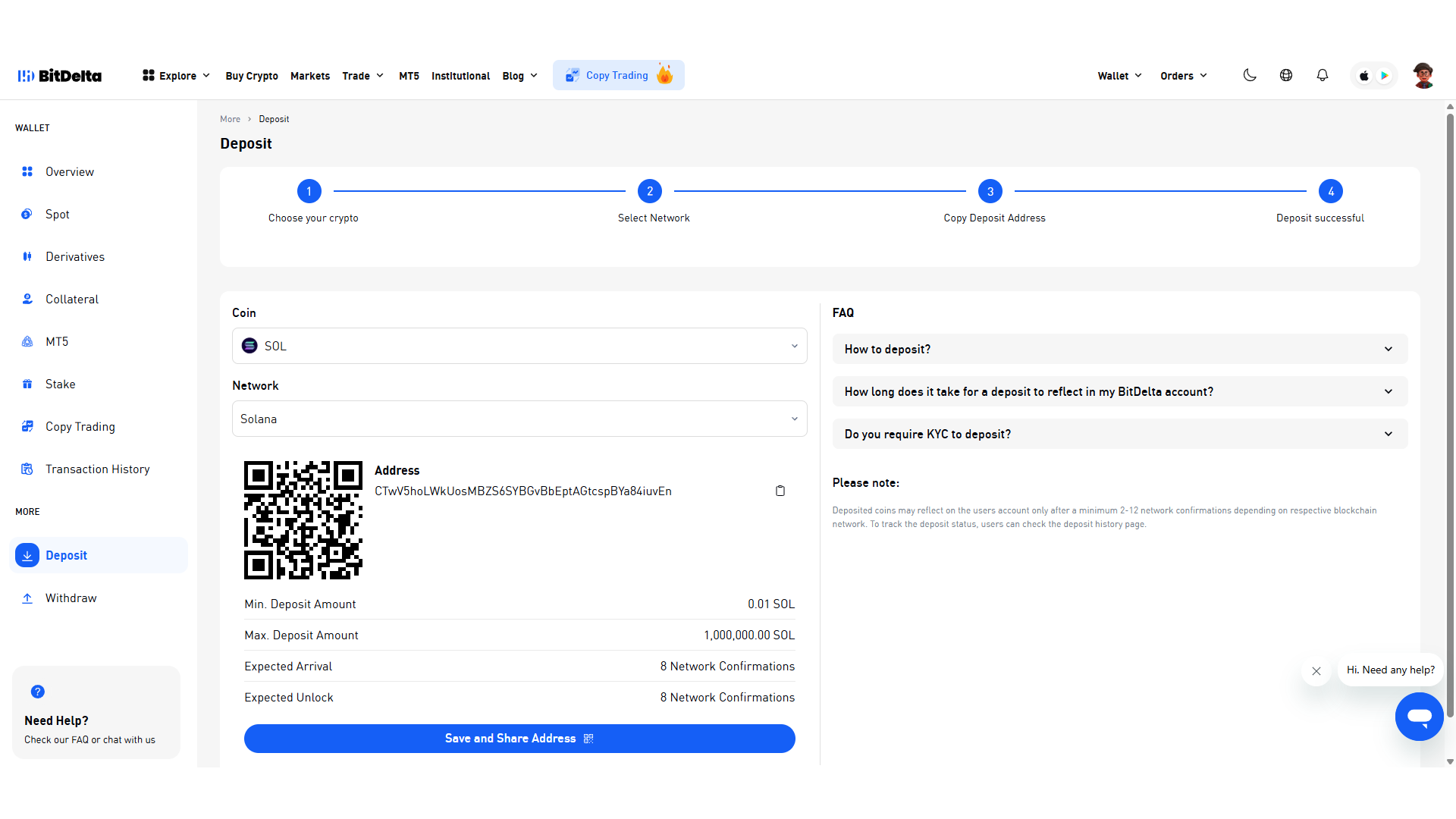Close the chat help bubble
The width and height of the screenshot is (1456, 819).
pyautogui.click(x=1316, y=671)
